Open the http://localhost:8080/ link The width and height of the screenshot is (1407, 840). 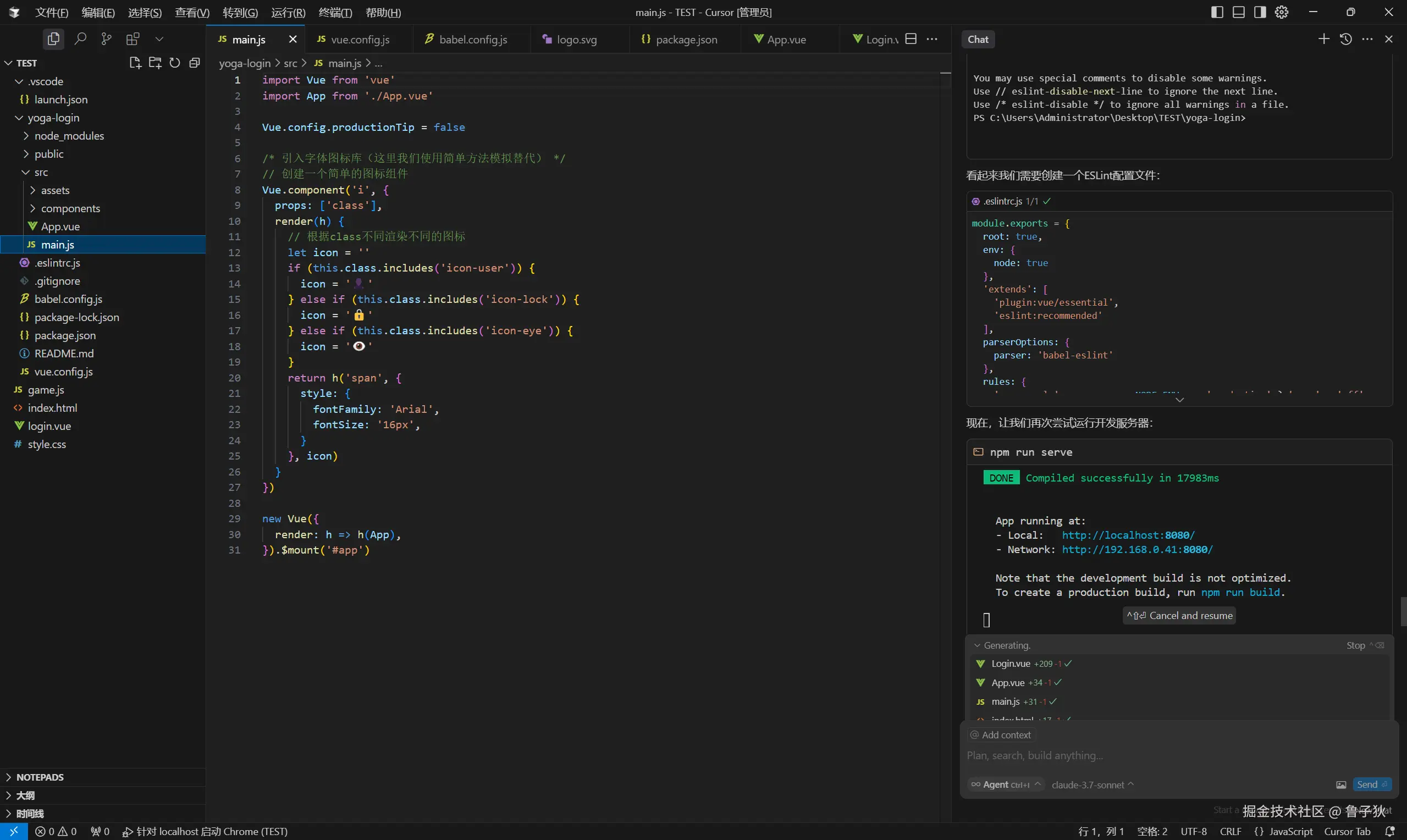pyautogui.click(x=1128, y=535)
